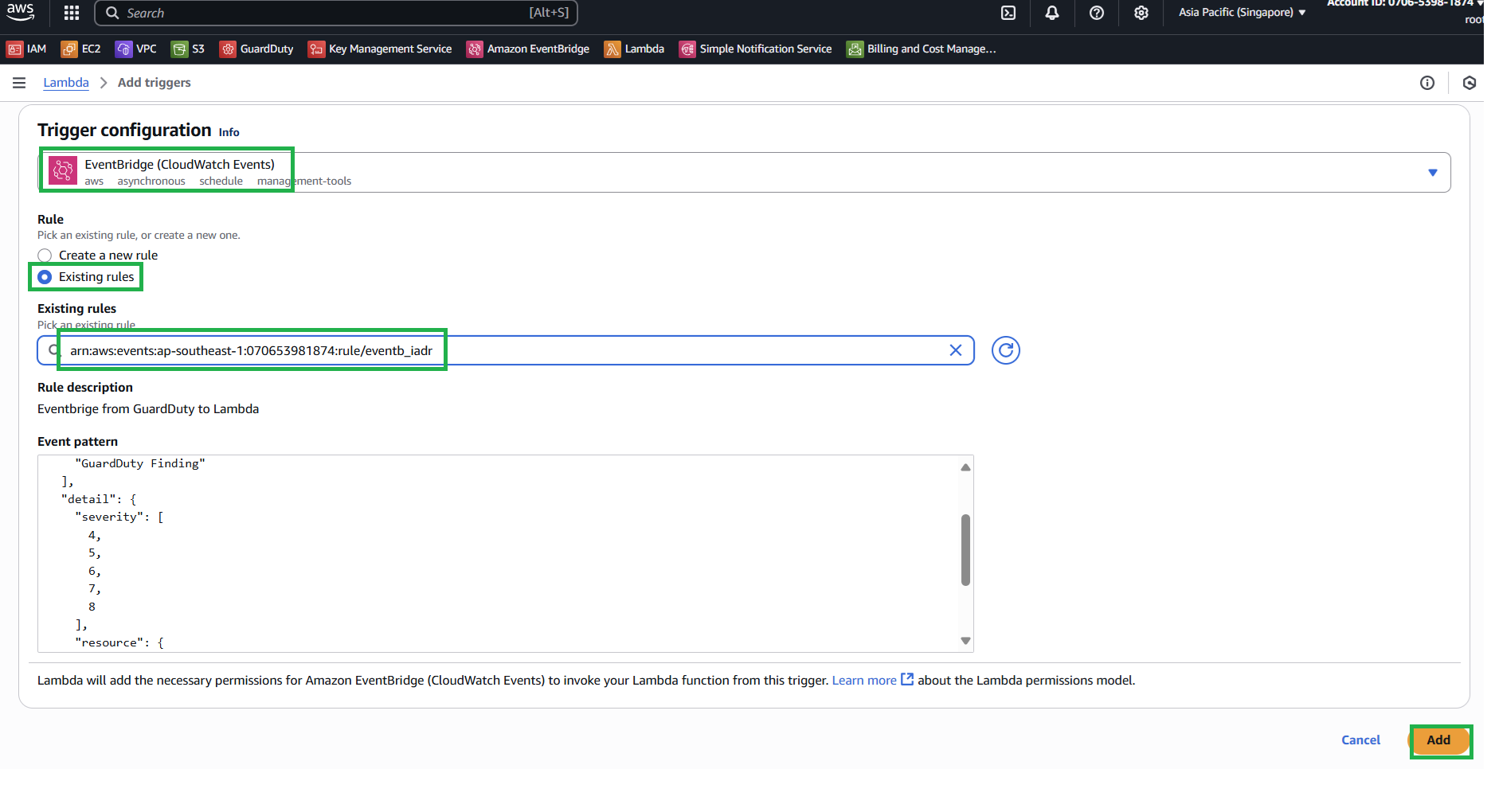Open S3 service shortcut

tap(188, 49)
